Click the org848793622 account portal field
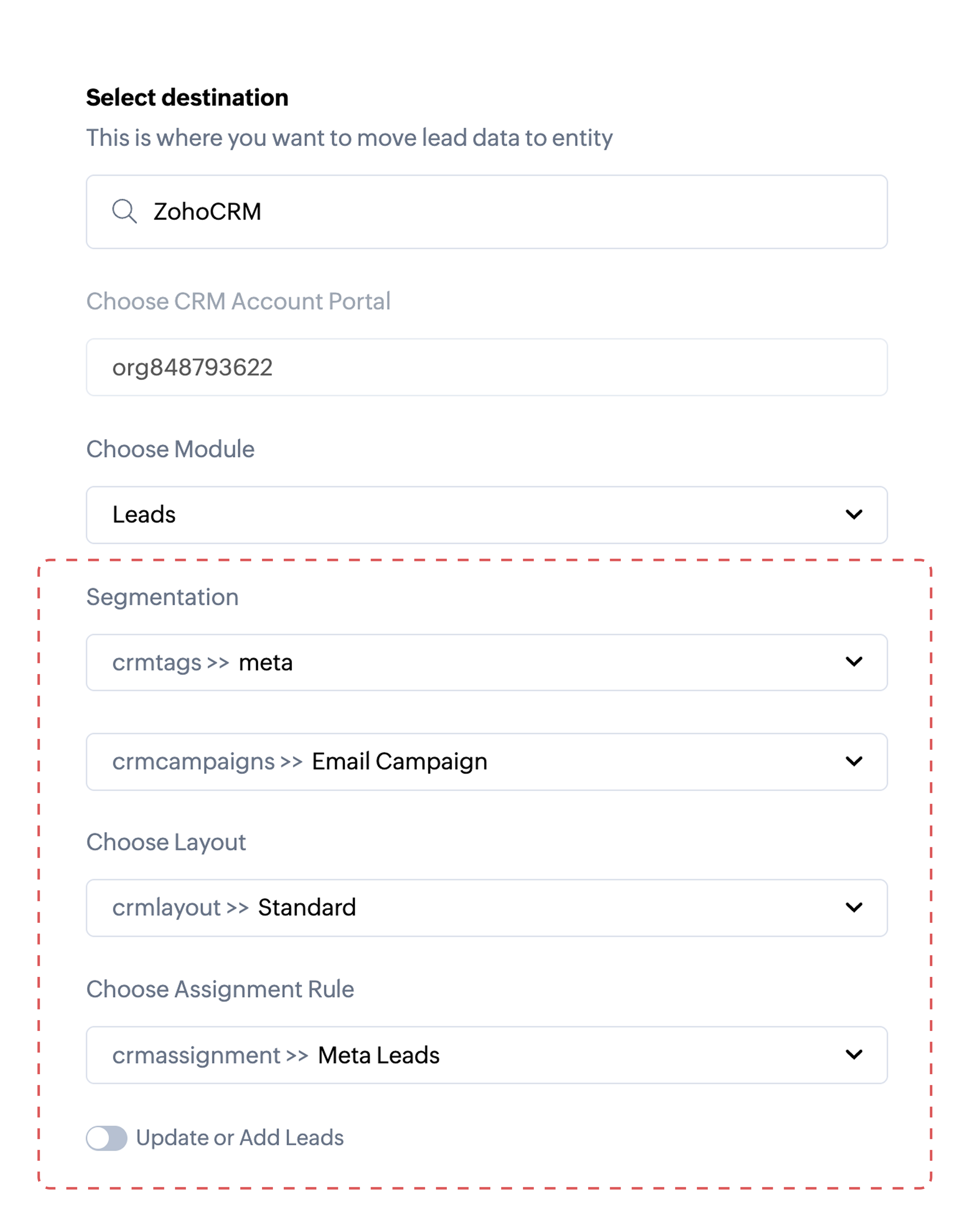Screen dimensions: 980x1228 (487, 367)
